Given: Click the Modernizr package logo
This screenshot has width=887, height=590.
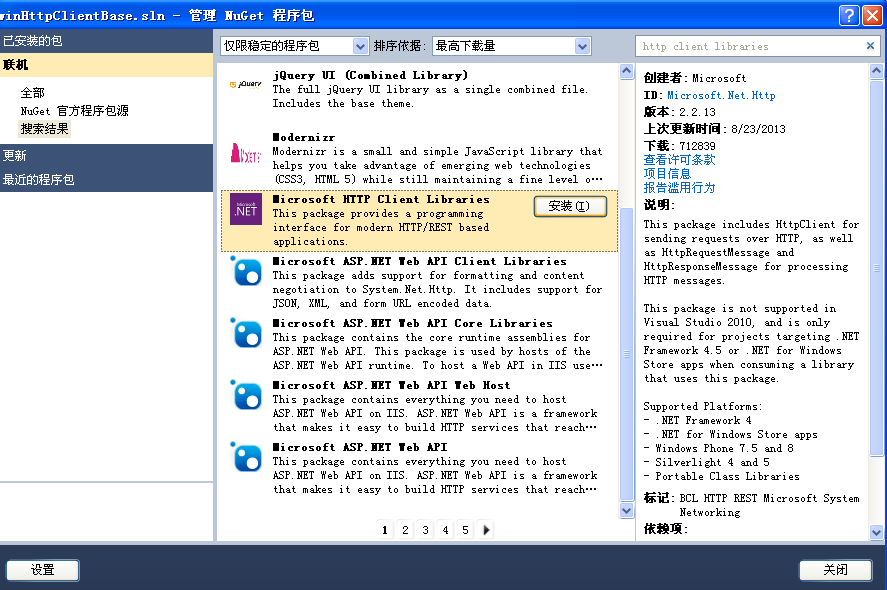Looking at the screenshot, I should 246,153.
